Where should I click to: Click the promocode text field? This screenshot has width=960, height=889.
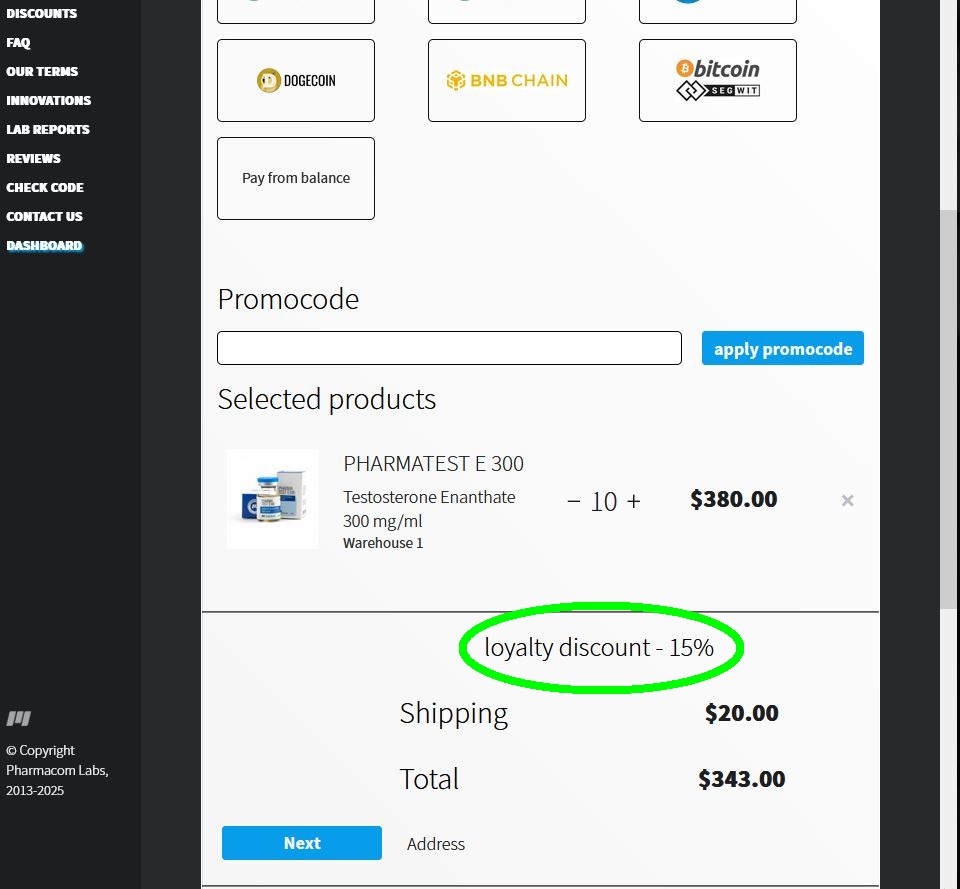click(x=449, y=348)
